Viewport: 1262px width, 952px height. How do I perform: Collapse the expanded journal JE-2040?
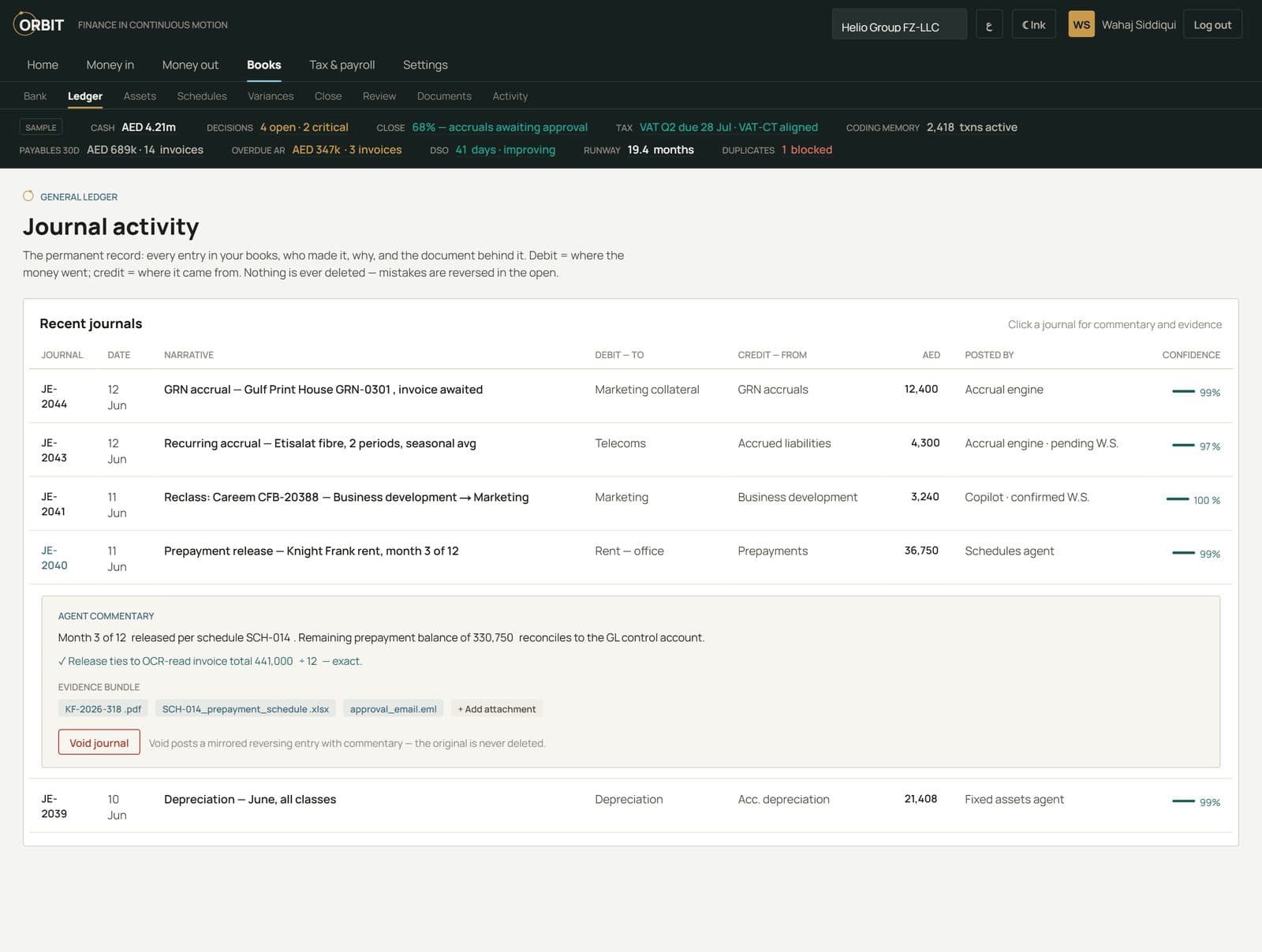631,558
